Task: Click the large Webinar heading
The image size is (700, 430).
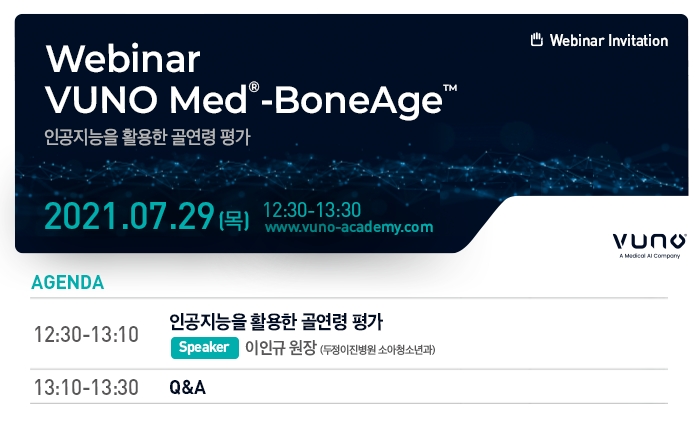Action: click(123, 58)
